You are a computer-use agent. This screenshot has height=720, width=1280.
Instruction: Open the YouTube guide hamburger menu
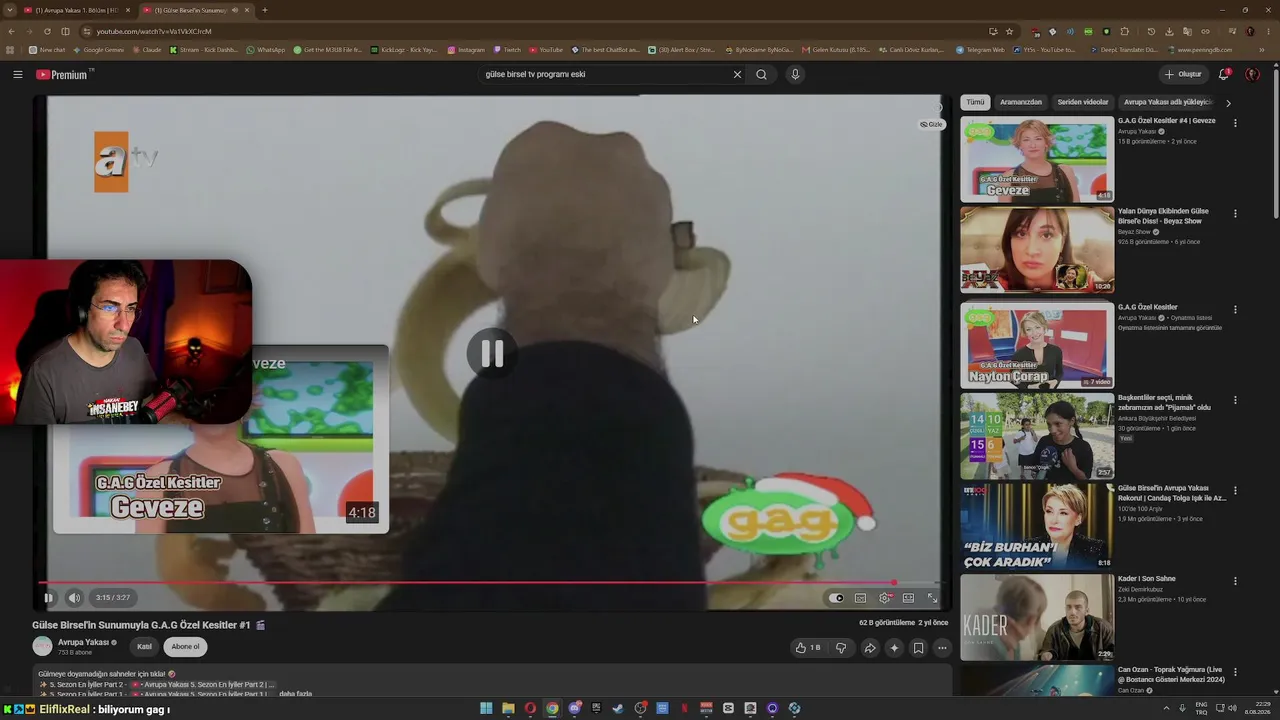click(17, 74)
